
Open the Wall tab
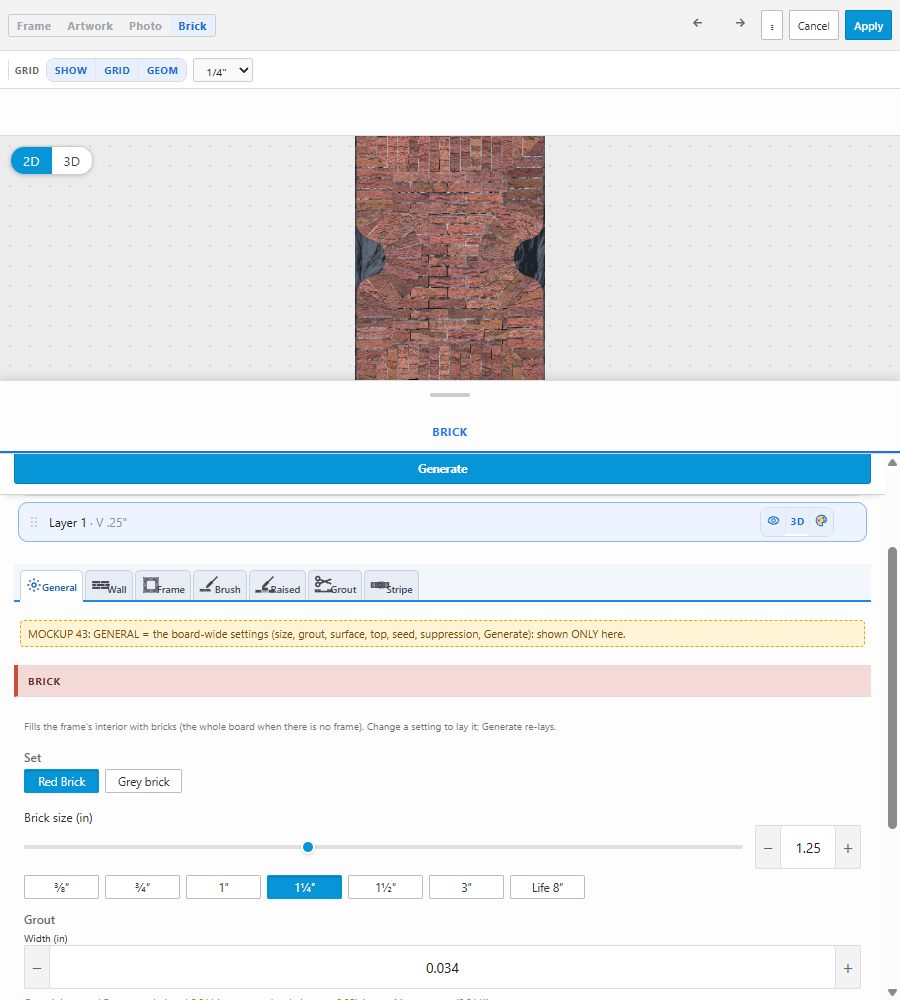[109, 587]
